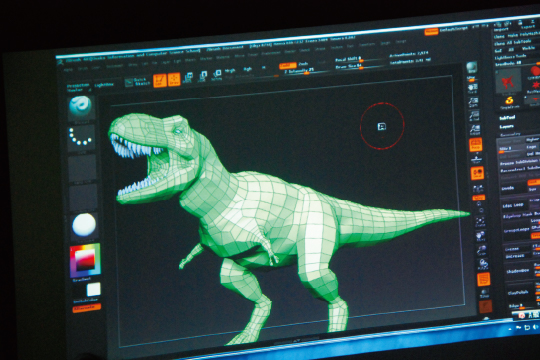Open the Projection Master button
The width and height of the screenshot is (540, 360).
click(x=78, y=88)
